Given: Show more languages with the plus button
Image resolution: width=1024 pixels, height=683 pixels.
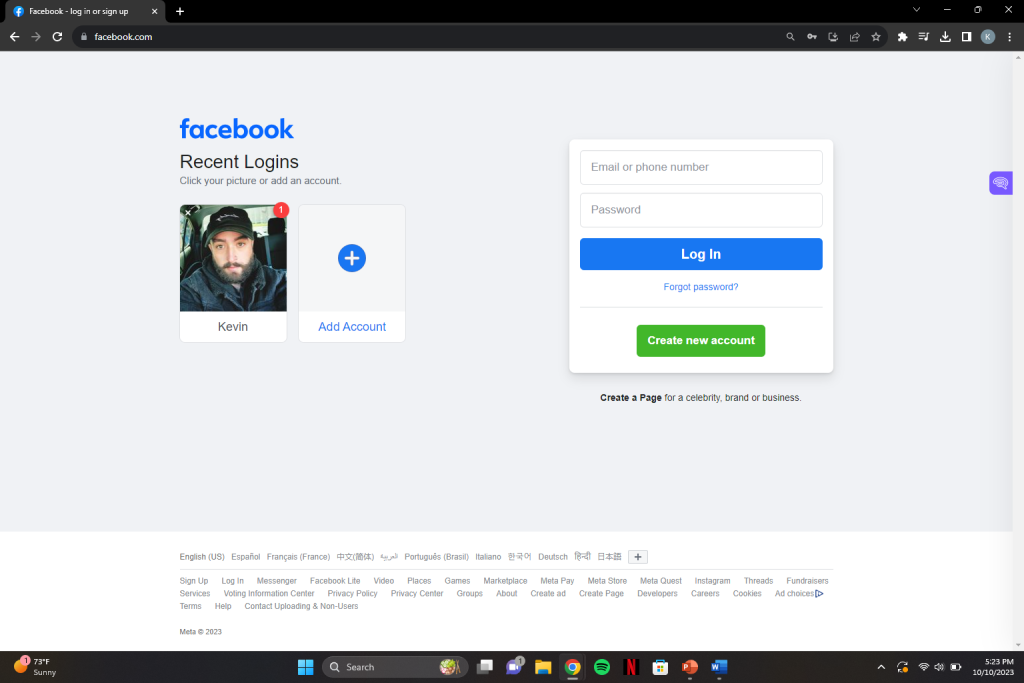Looking at the screenshot, I should (x=638, y=557).
